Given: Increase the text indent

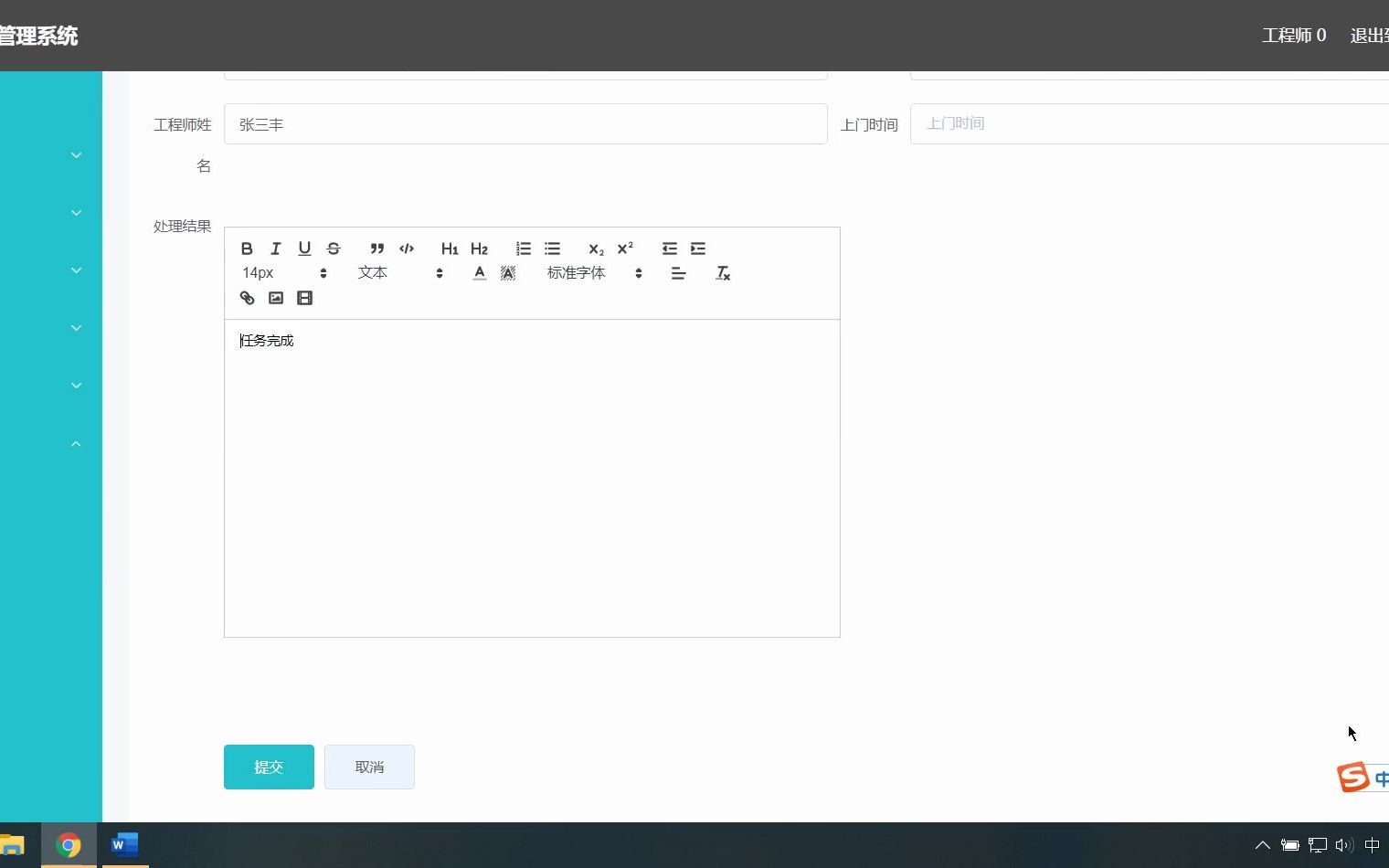Looking at the screenshot, I should [698, 249].
